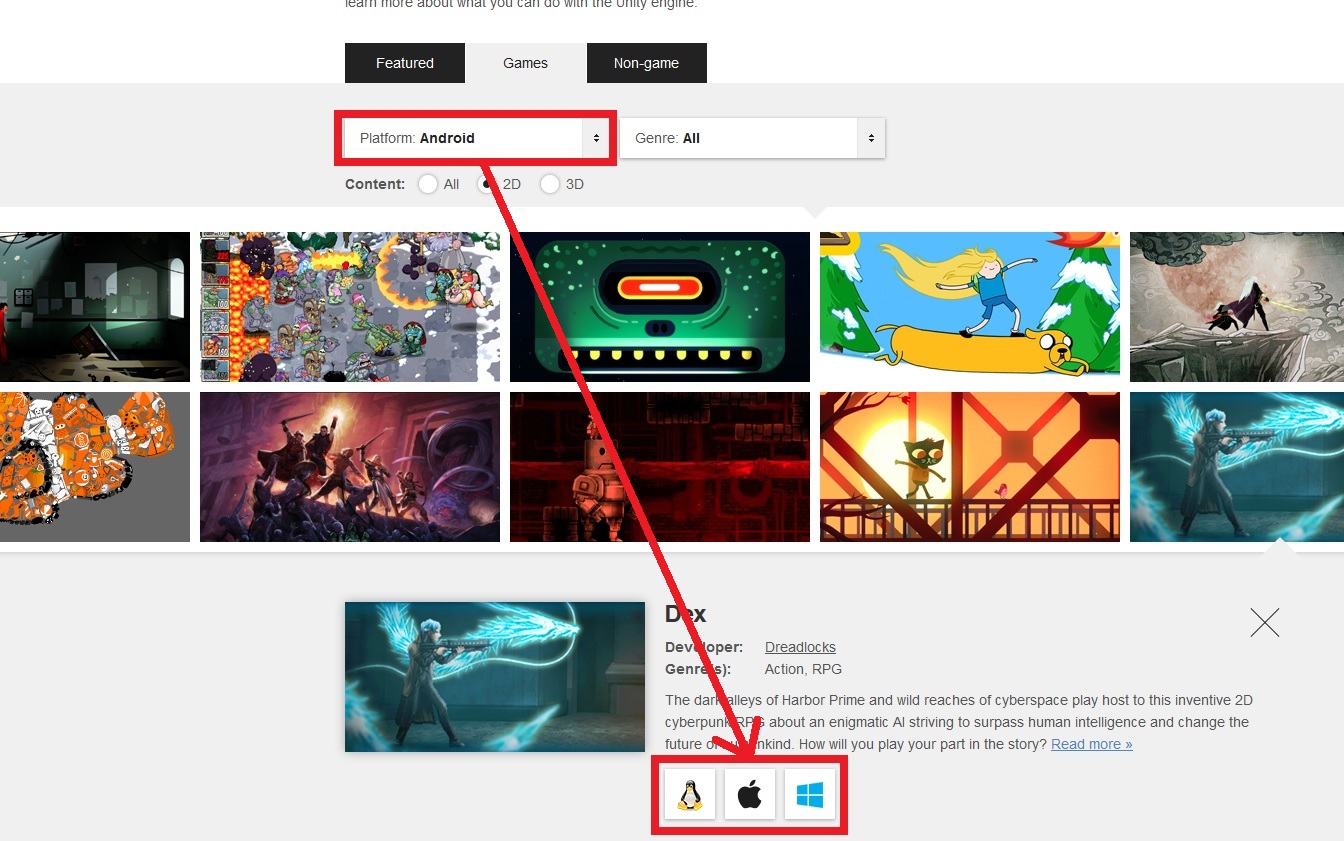This screenshot has width=1344, height=841.
Task: Open the zombie lava battle game thumbnail
Action: point(350,307)
